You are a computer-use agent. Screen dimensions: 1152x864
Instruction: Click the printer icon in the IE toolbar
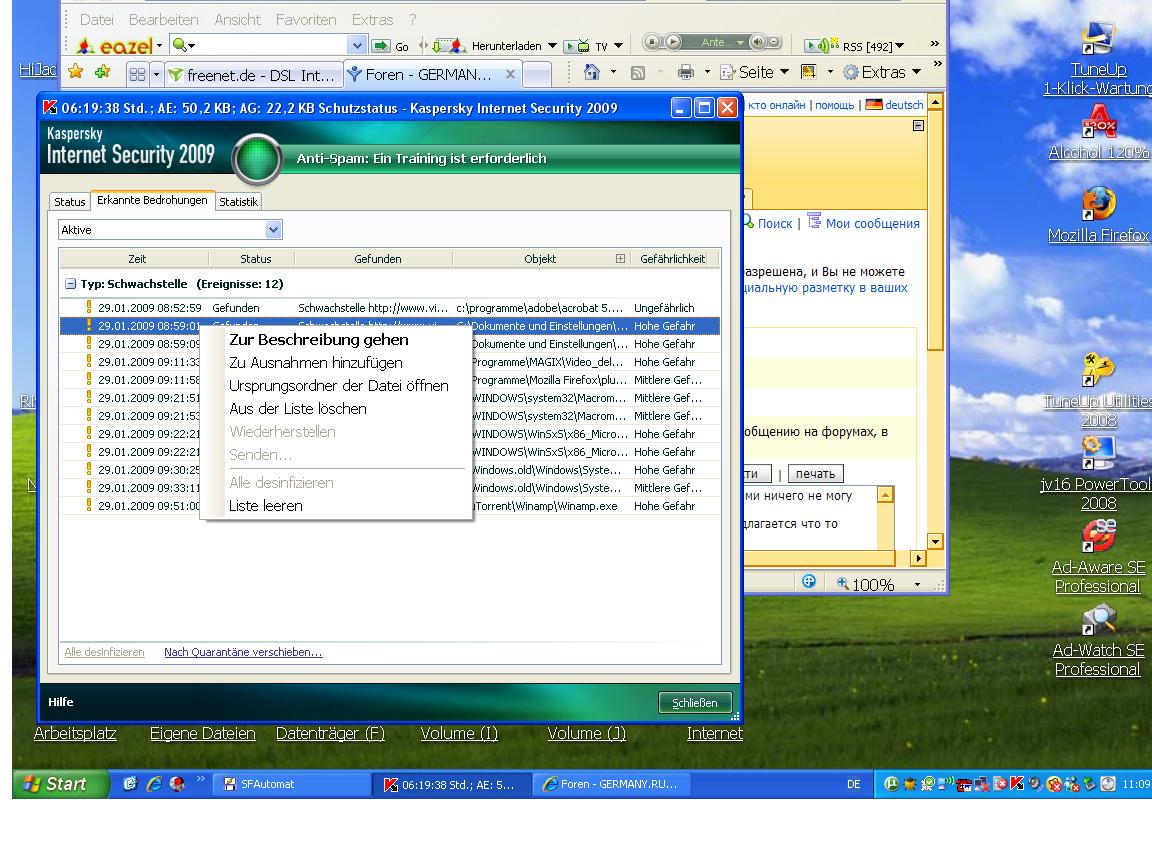click(685, 72)
